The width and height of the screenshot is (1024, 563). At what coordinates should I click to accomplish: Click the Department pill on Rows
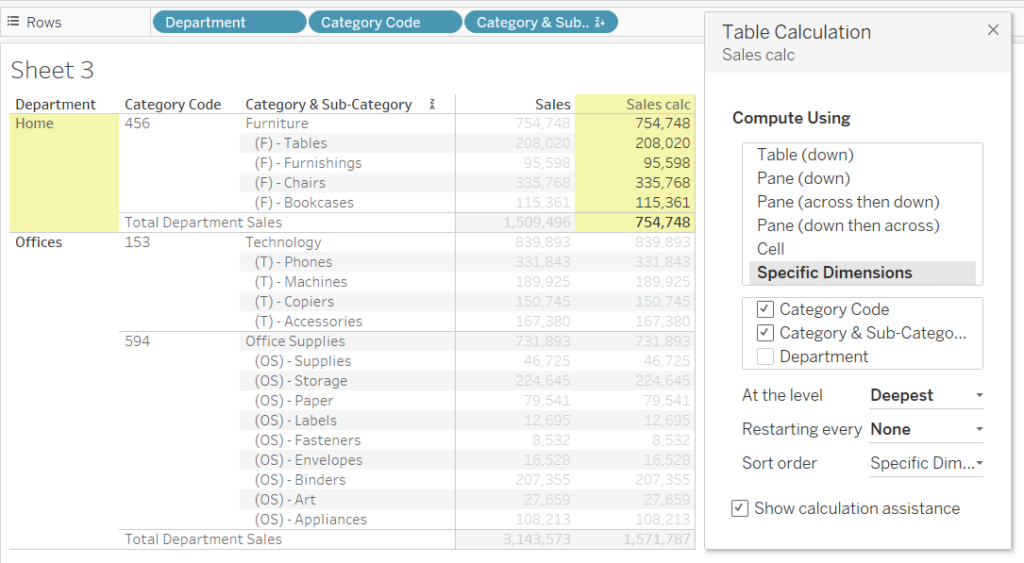(x=229, y=22)
